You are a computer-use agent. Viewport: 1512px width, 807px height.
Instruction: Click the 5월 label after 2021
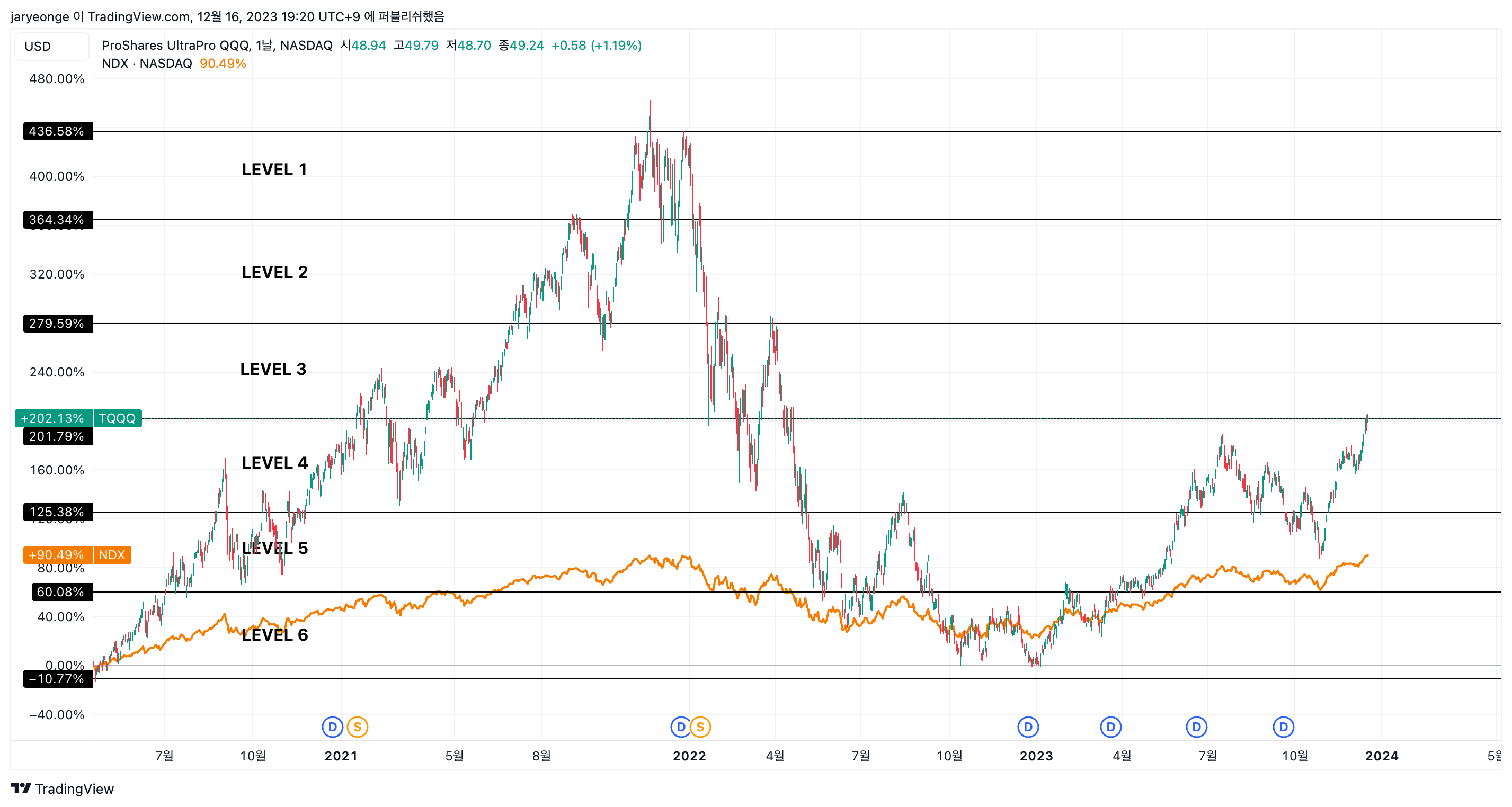click(455, 757)
